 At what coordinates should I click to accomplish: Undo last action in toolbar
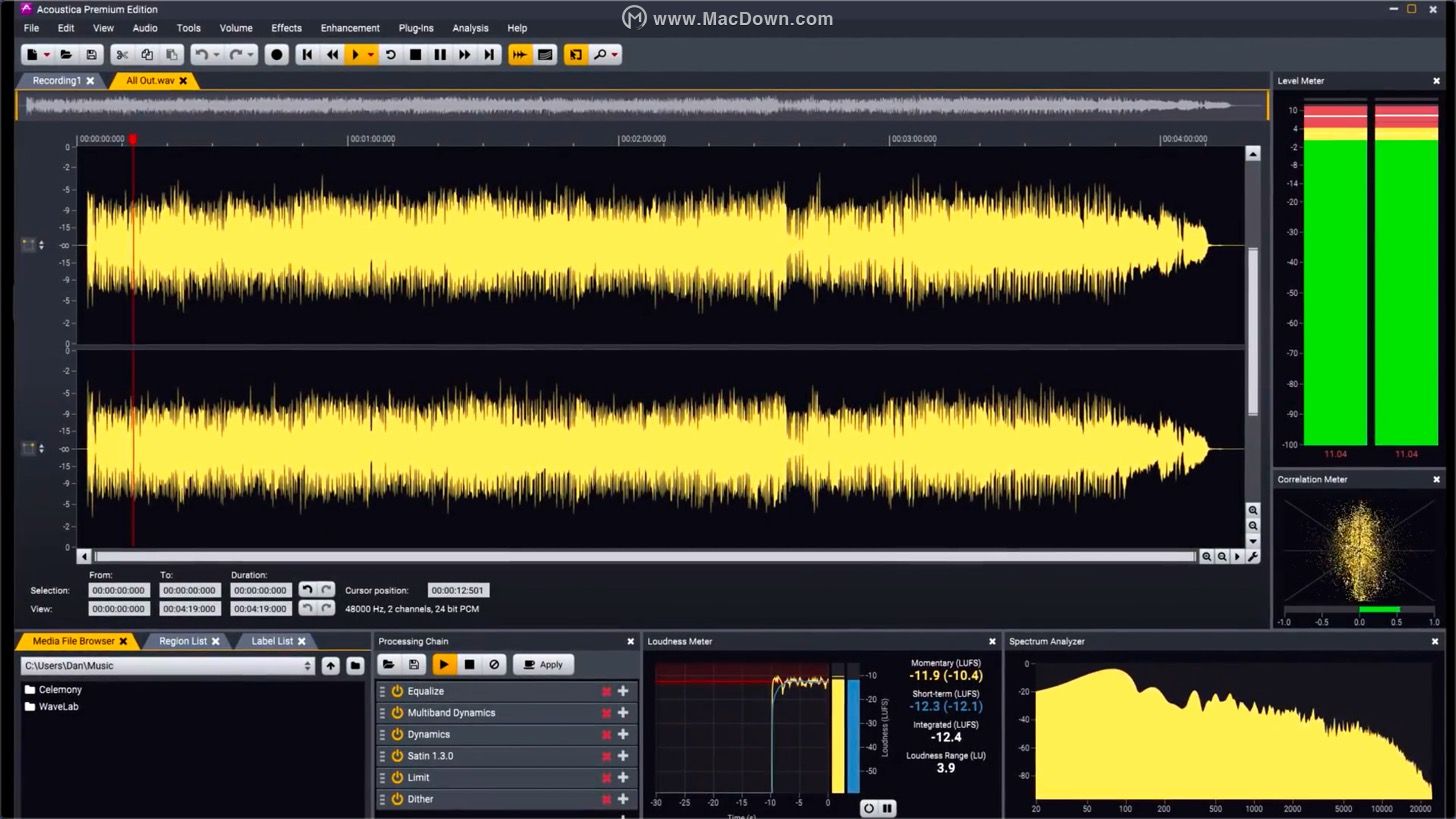click(201, 55)
